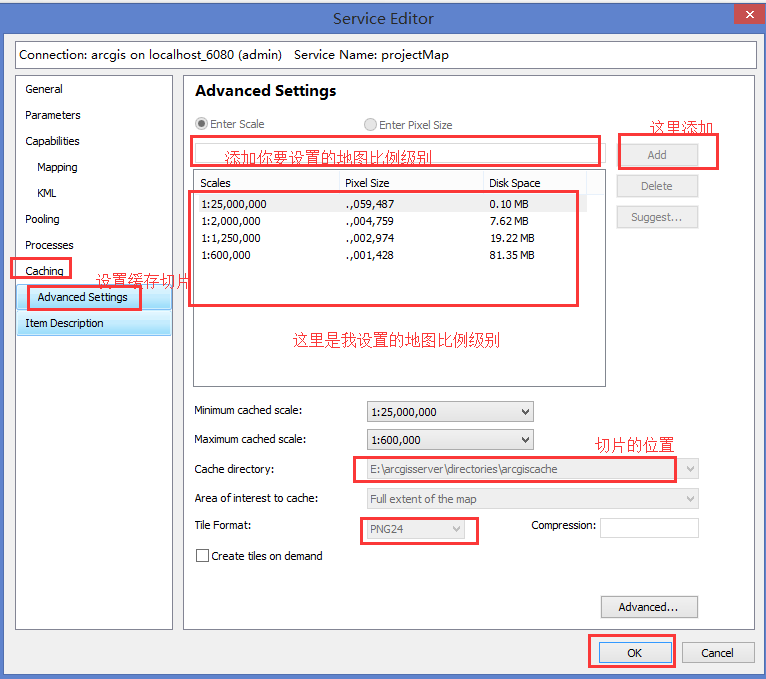
Task: Open the Processes page
Action: 49,245
